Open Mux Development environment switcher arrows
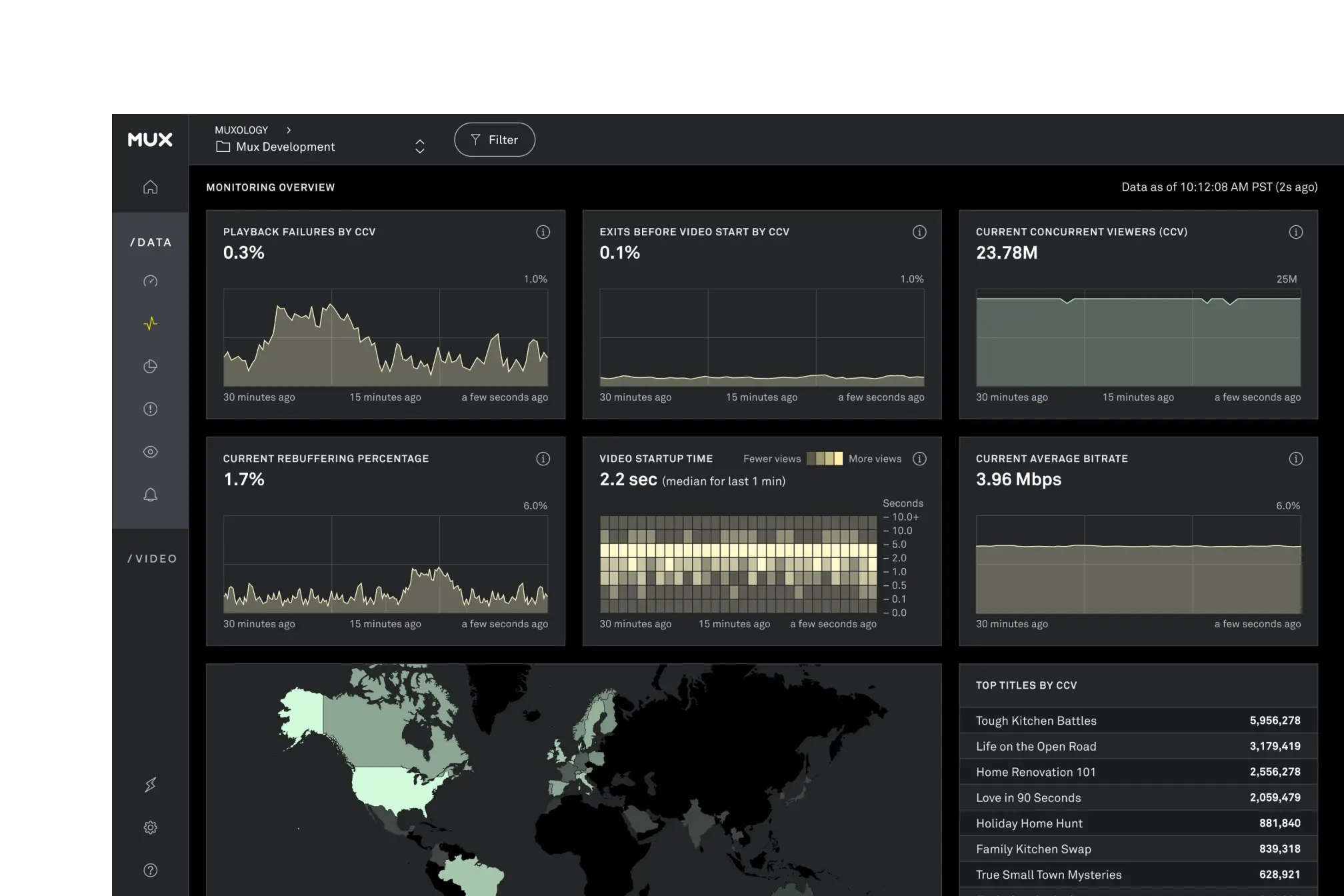Image resolution: width=1344 pixels, height=896 pixels. (420, 147)
